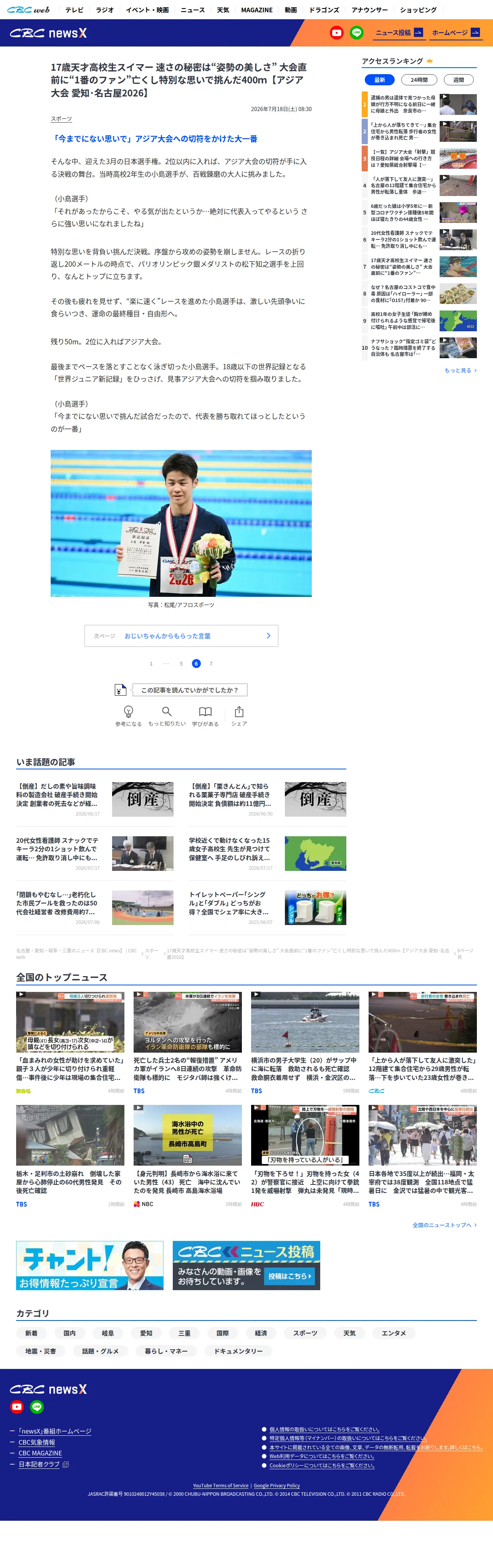Open the footer LINE icon
493x1568 pixels.
[37, 1407]
